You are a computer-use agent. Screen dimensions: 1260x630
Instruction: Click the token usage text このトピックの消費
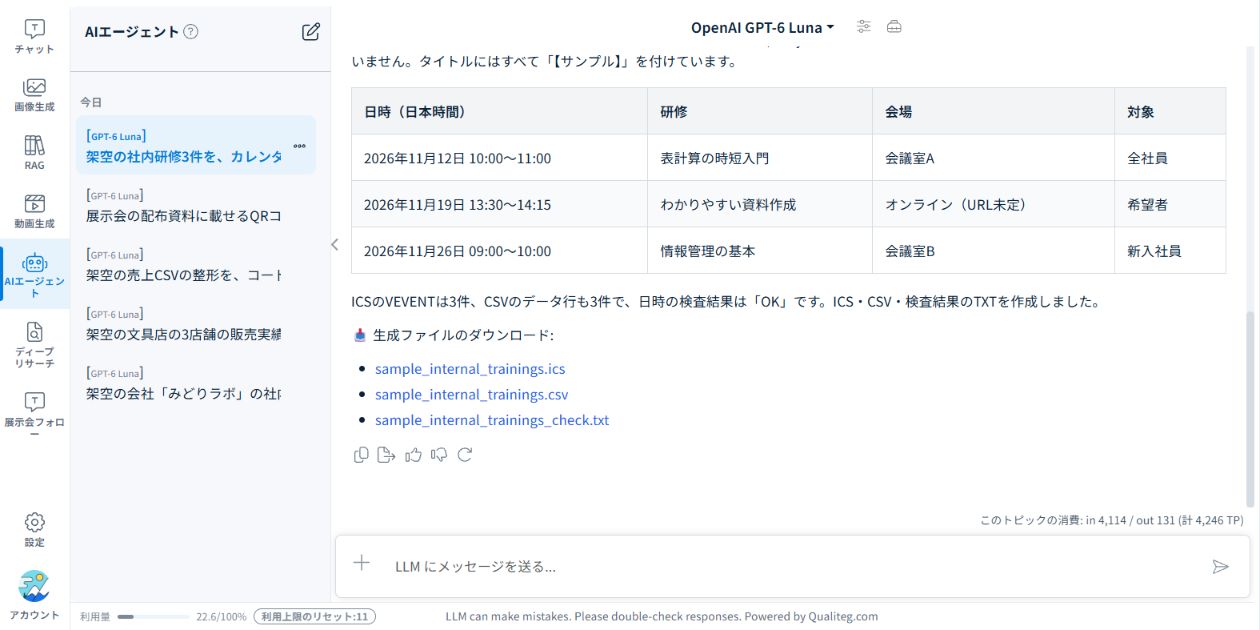point(1112,520)
